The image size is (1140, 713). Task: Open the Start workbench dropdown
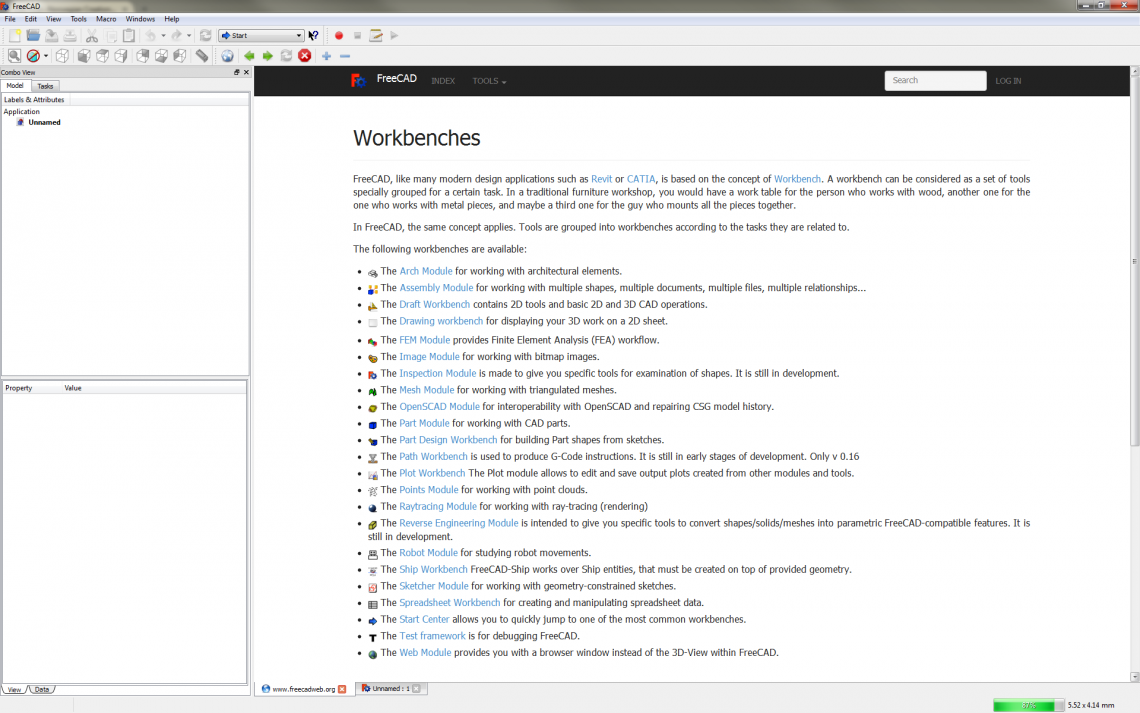[x=261, y=36]
